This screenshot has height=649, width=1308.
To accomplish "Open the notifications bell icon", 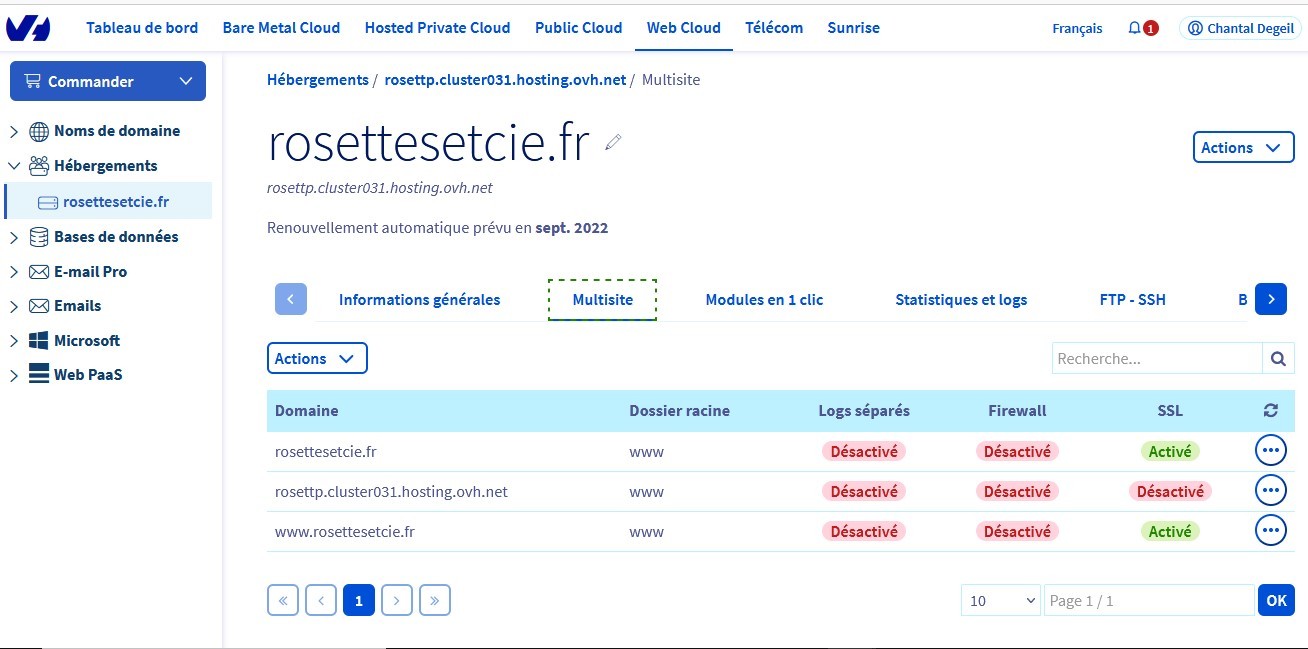I will (1134, 28).
